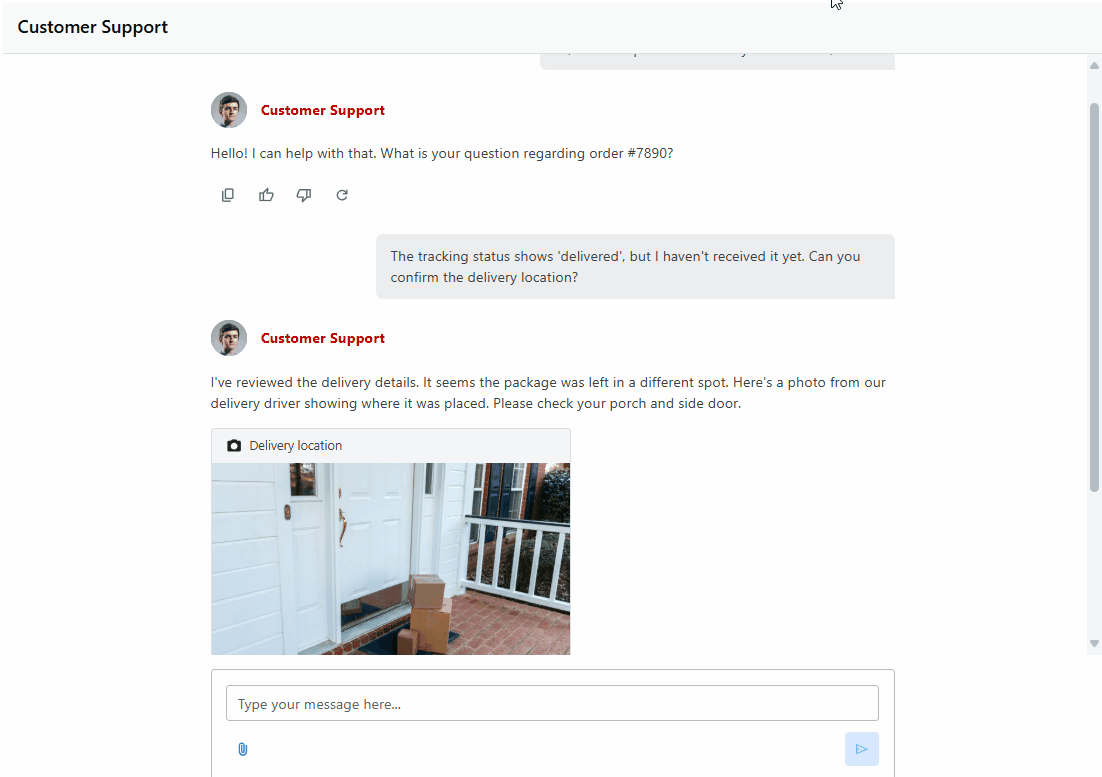The image size is (1102, 777).
Task: Select the user message about tracking status
Action: click(635, 266)
